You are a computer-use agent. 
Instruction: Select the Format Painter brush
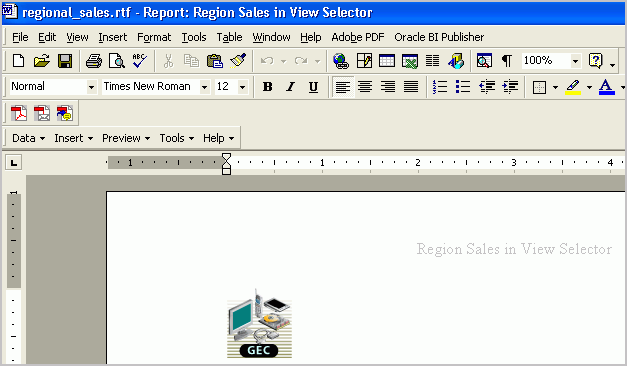238,61
